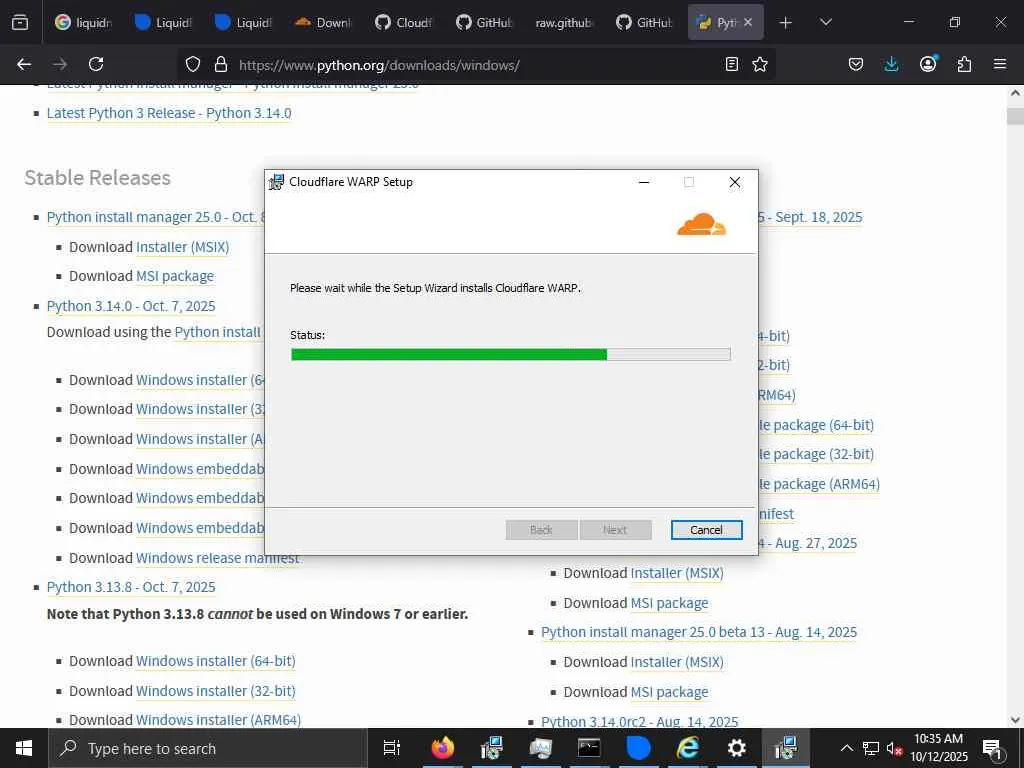Click the installation progress bar
Image resolution: width=1024 pixels, height=768 pixels.
511,355
